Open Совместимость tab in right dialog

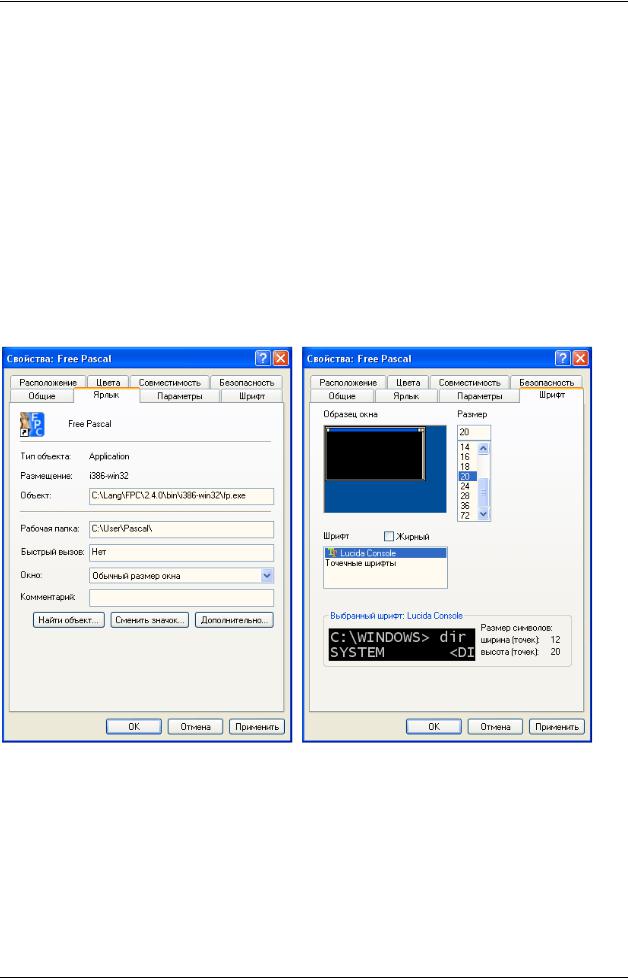[469, 382]
